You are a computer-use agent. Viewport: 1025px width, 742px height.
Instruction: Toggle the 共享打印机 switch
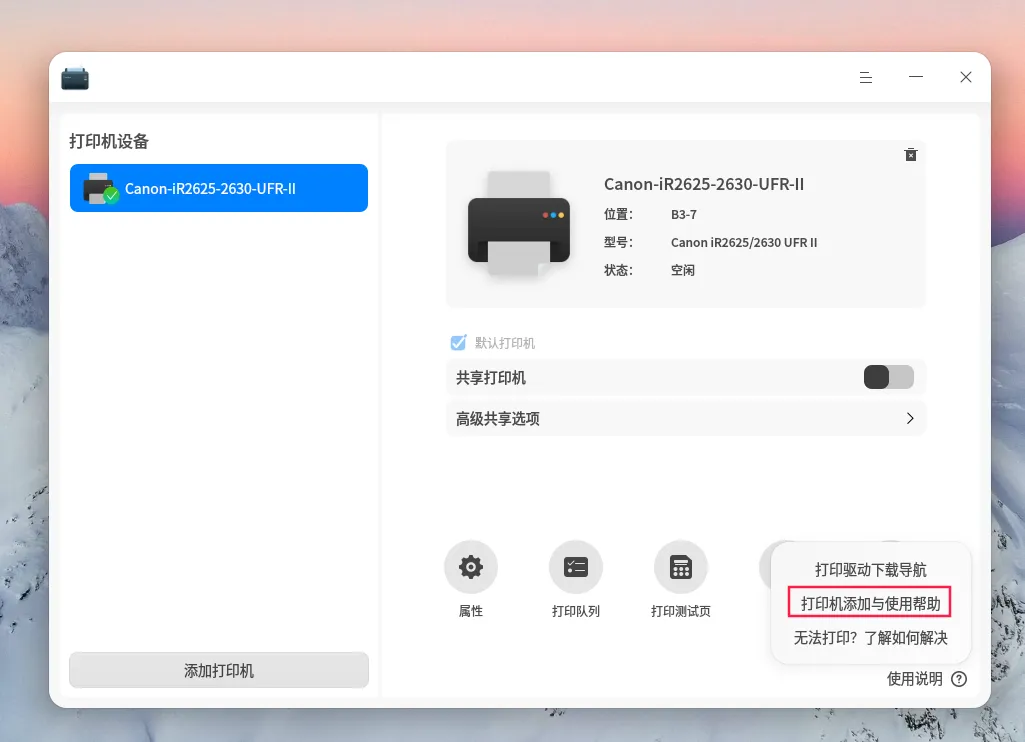tap(888, 377)
